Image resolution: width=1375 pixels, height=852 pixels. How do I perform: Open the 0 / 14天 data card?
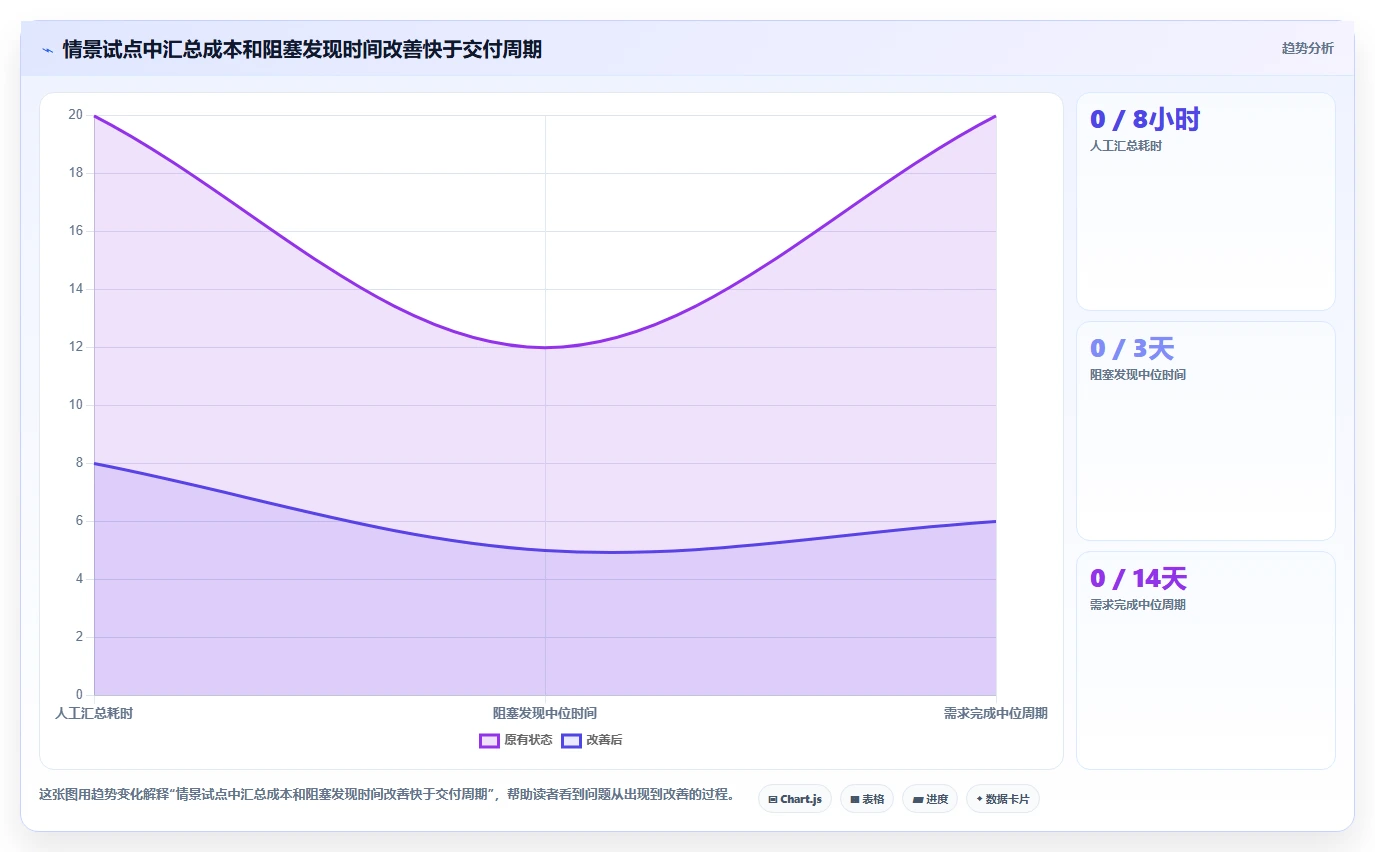[1205, 660]
